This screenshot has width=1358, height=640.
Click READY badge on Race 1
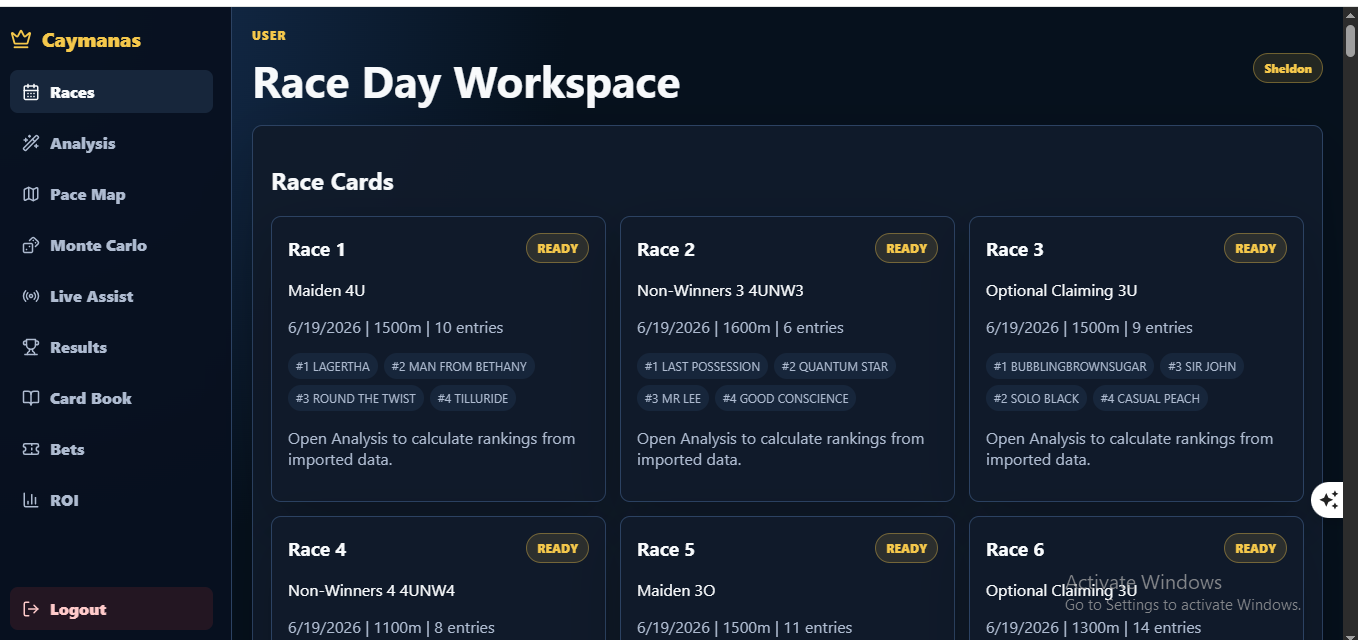point(557,248)
